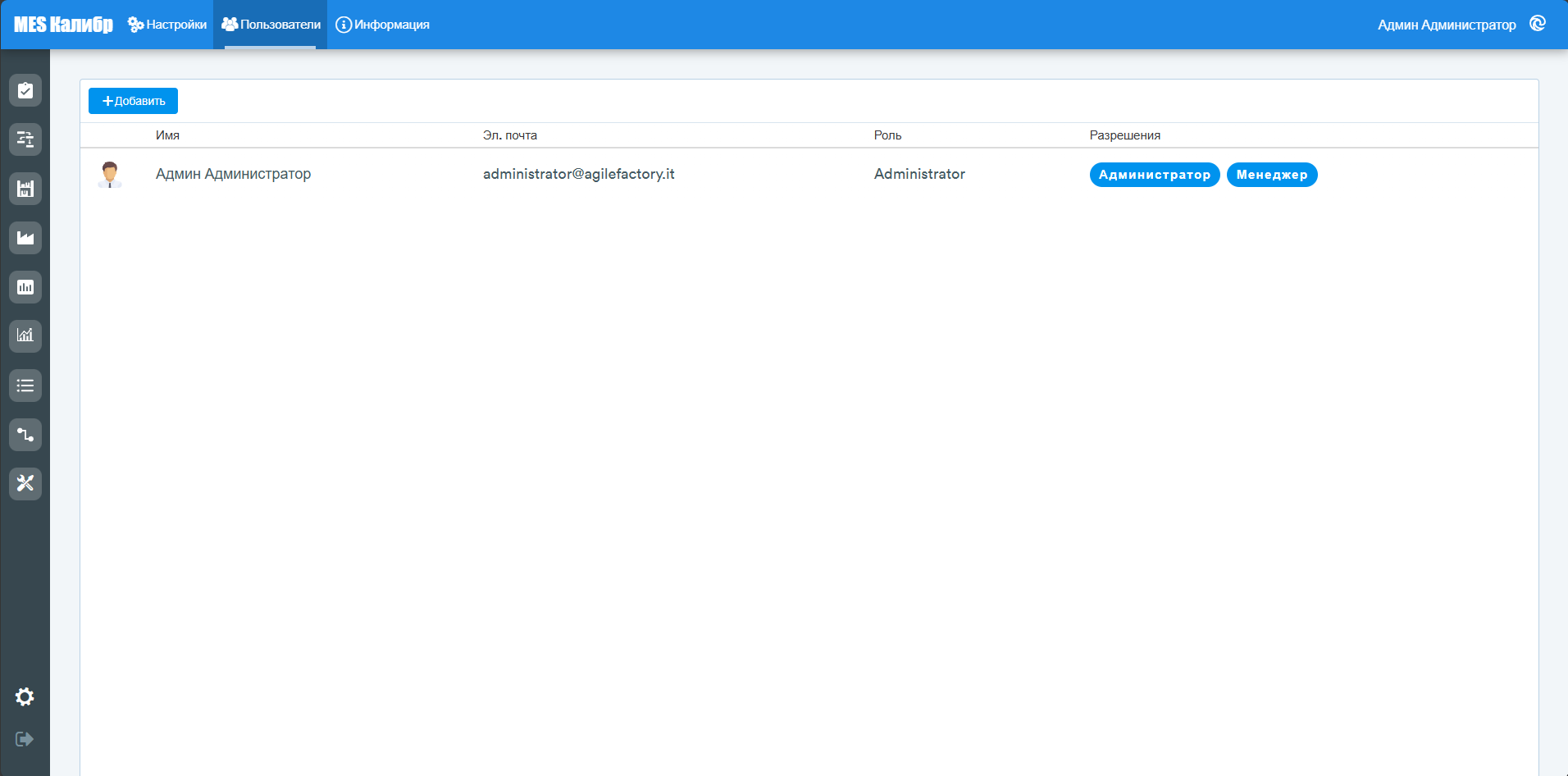This screenshot has height=776, width=1568.
Task: Open the clipboard checklist sidebar icon
Action: pyautogui.click(x=25, y=90)
